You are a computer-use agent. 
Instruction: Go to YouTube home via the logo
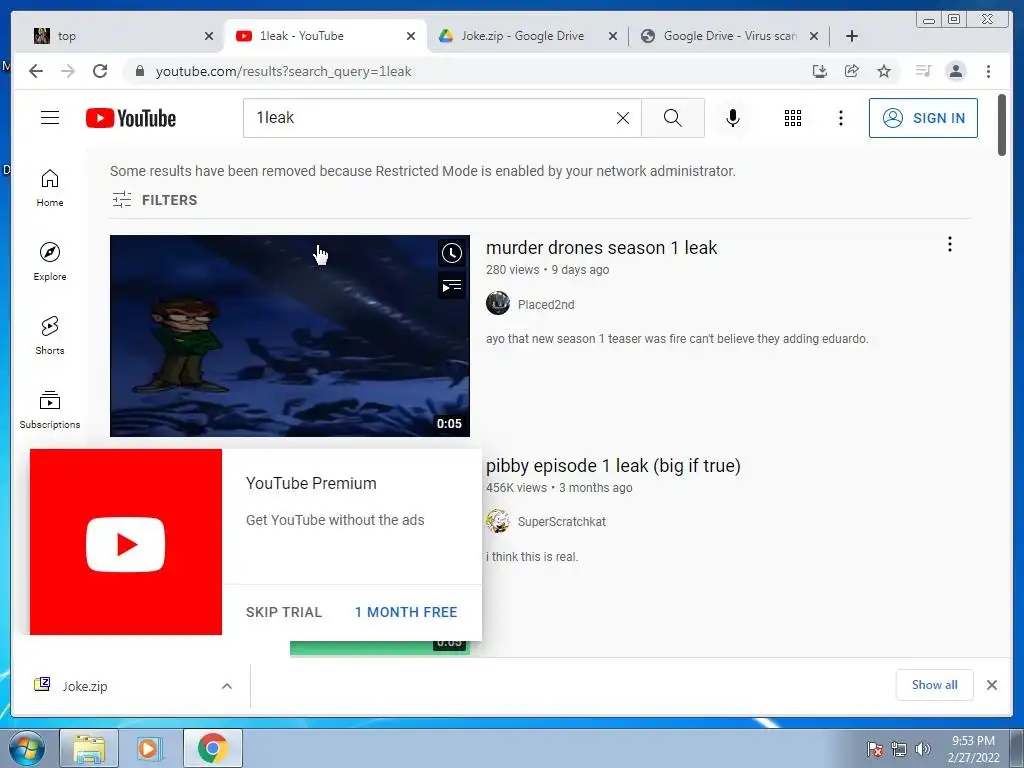click(x=131, y=118)
